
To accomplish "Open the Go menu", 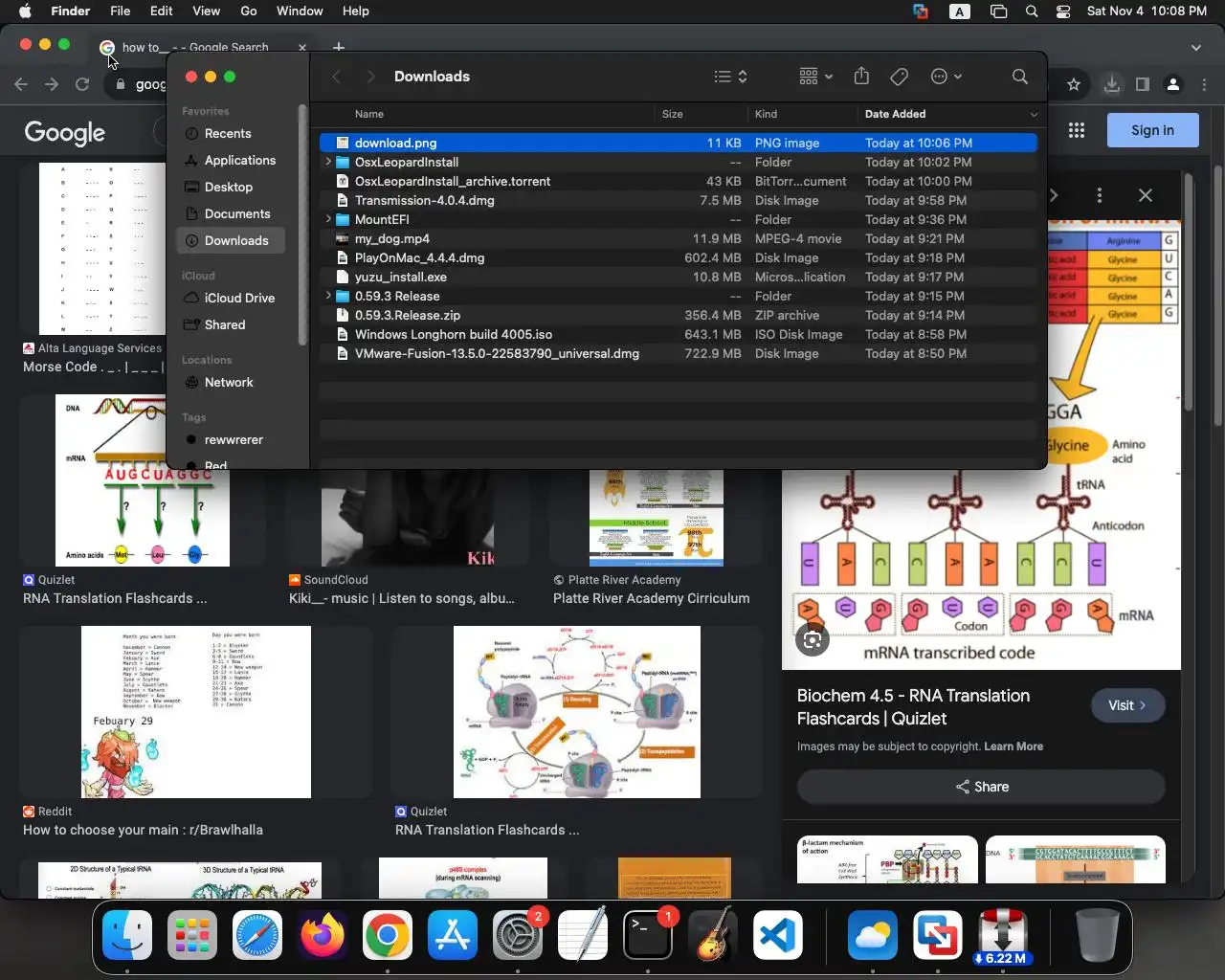I will 249,11.
